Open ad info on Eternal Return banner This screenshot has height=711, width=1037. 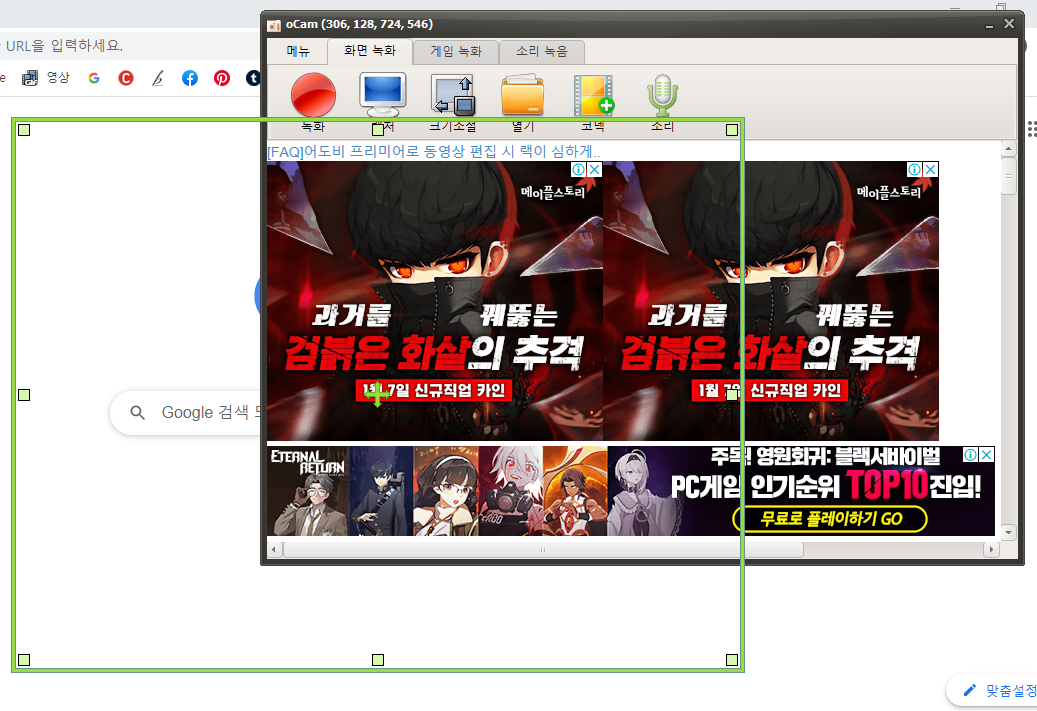click(x=970, y=454)
